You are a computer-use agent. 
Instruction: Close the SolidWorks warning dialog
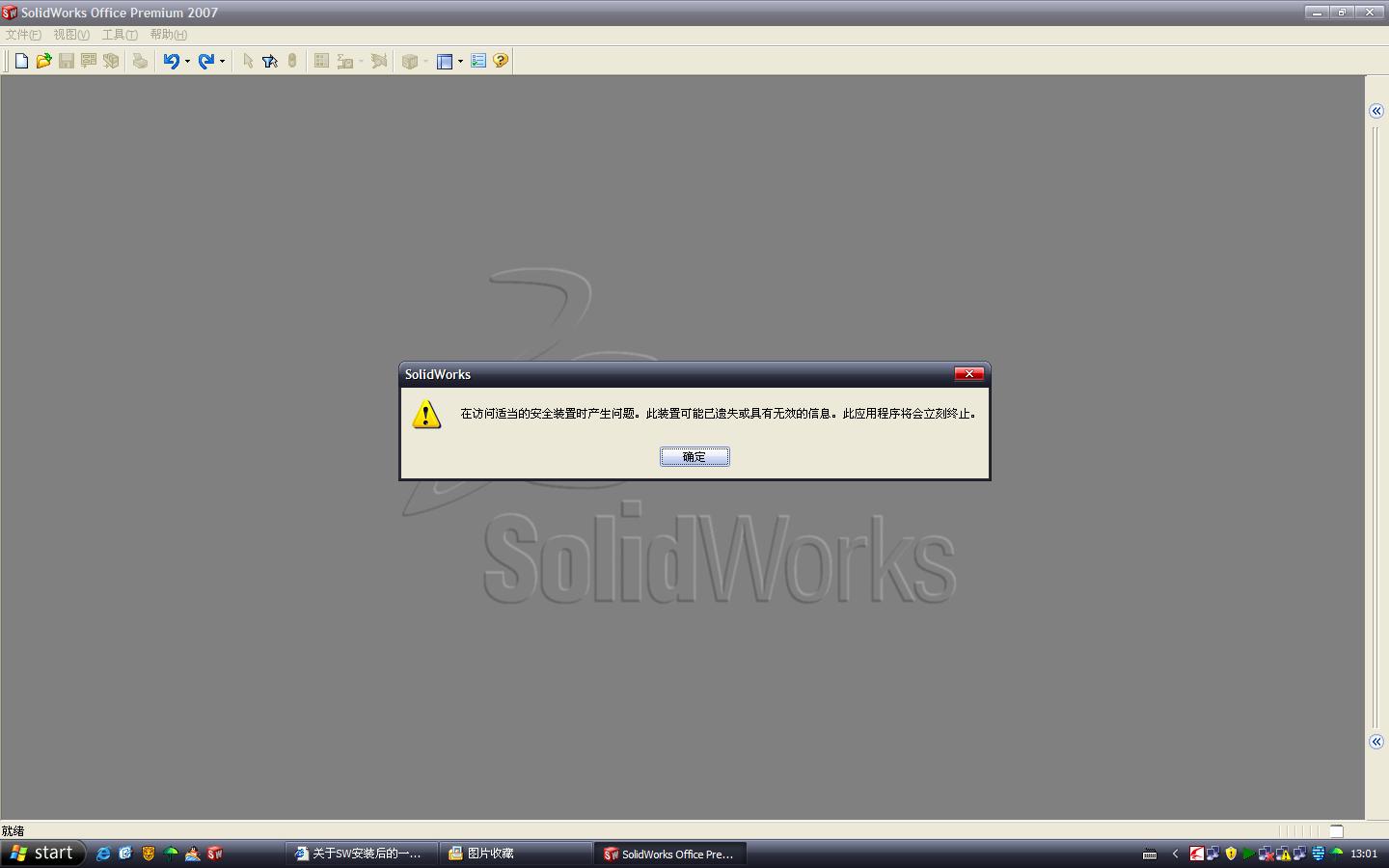(x=969, y=374)
